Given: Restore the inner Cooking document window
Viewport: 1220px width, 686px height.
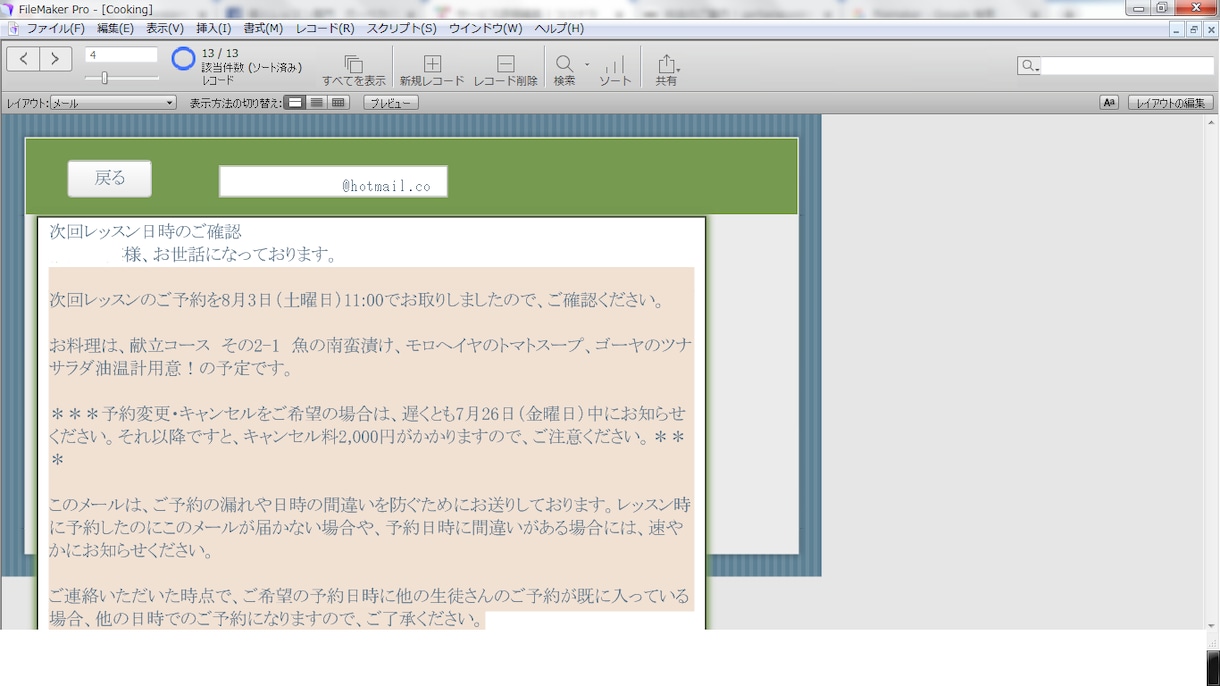Looking at the screenshot, I should pos(1194,30).
